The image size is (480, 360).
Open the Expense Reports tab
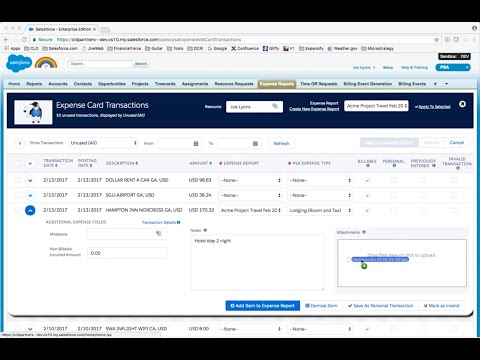click(x=277, y=84)
